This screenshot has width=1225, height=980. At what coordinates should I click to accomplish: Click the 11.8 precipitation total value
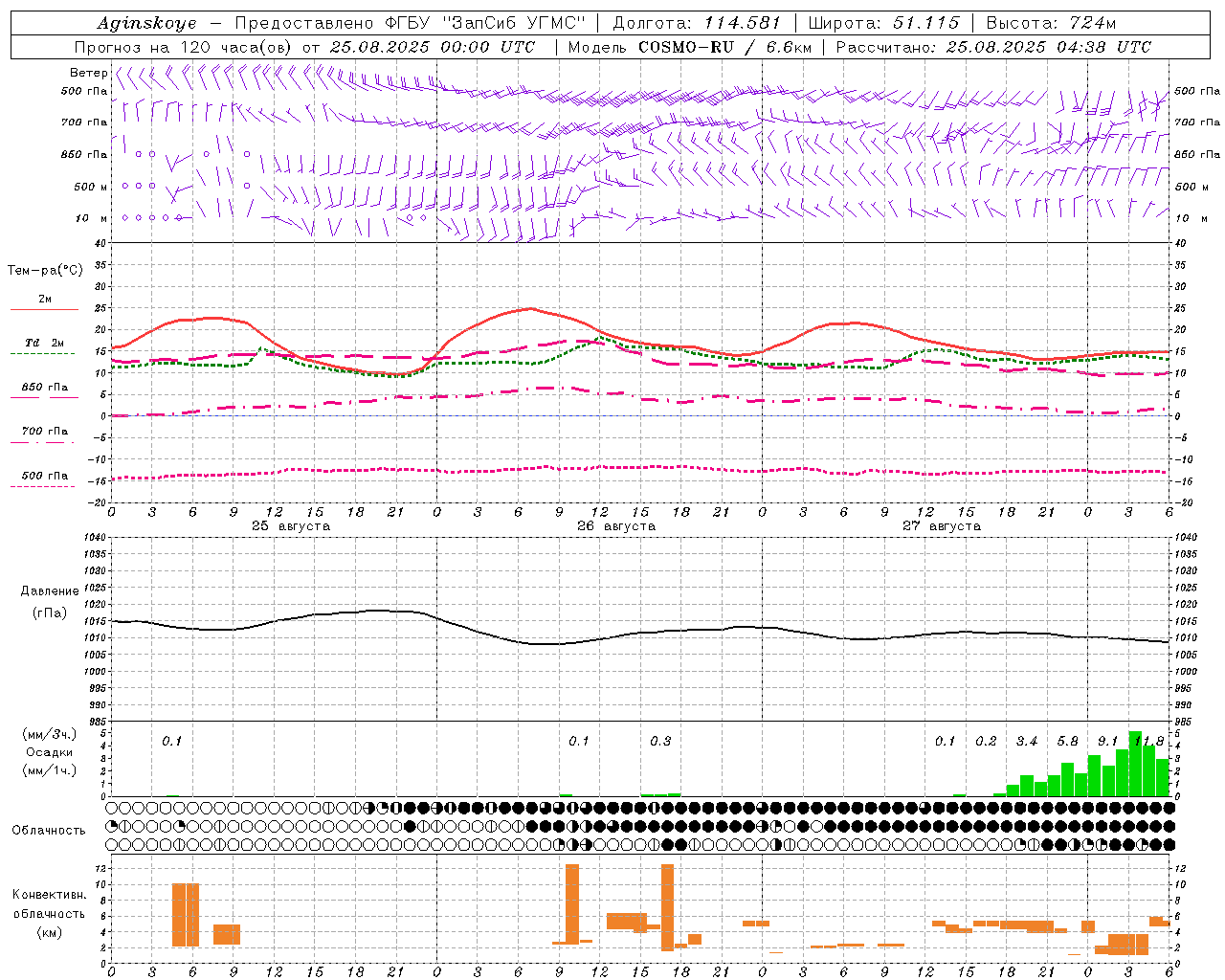(1148, 742)
